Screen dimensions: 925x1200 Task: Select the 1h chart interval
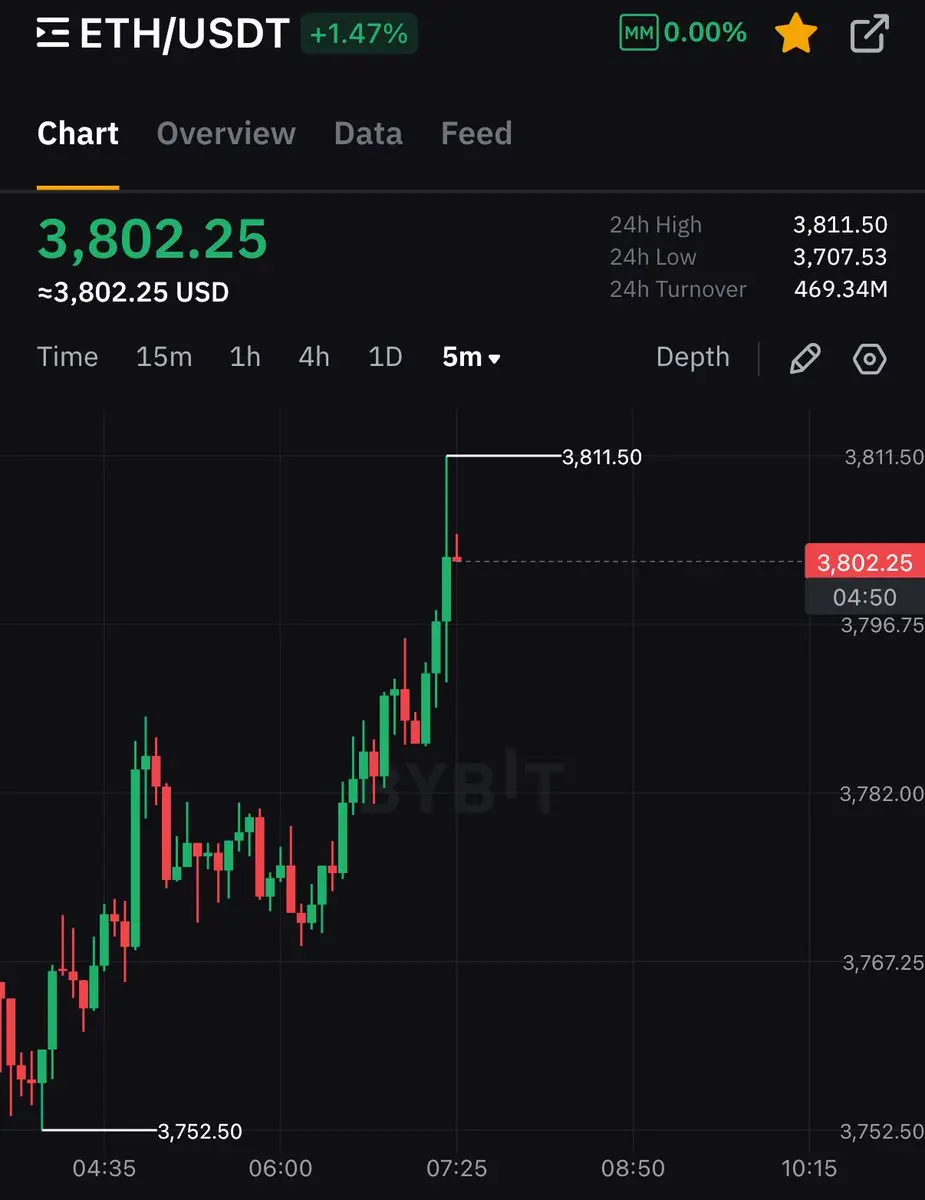tap(245, 357)
